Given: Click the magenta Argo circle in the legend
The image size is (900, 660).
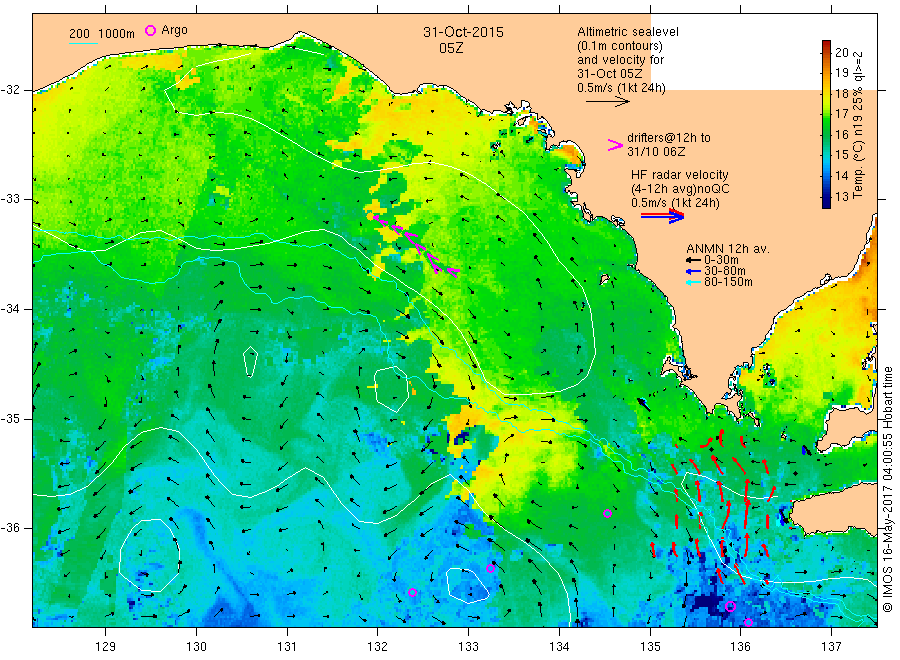Looking at the screenshot, I should coord(150,30).
